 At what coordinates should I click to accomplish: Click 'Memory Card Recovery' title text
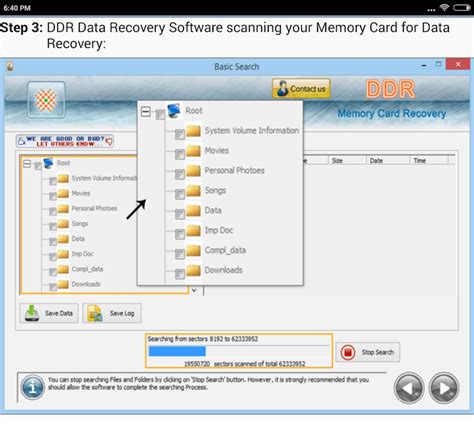click(392, 113)
